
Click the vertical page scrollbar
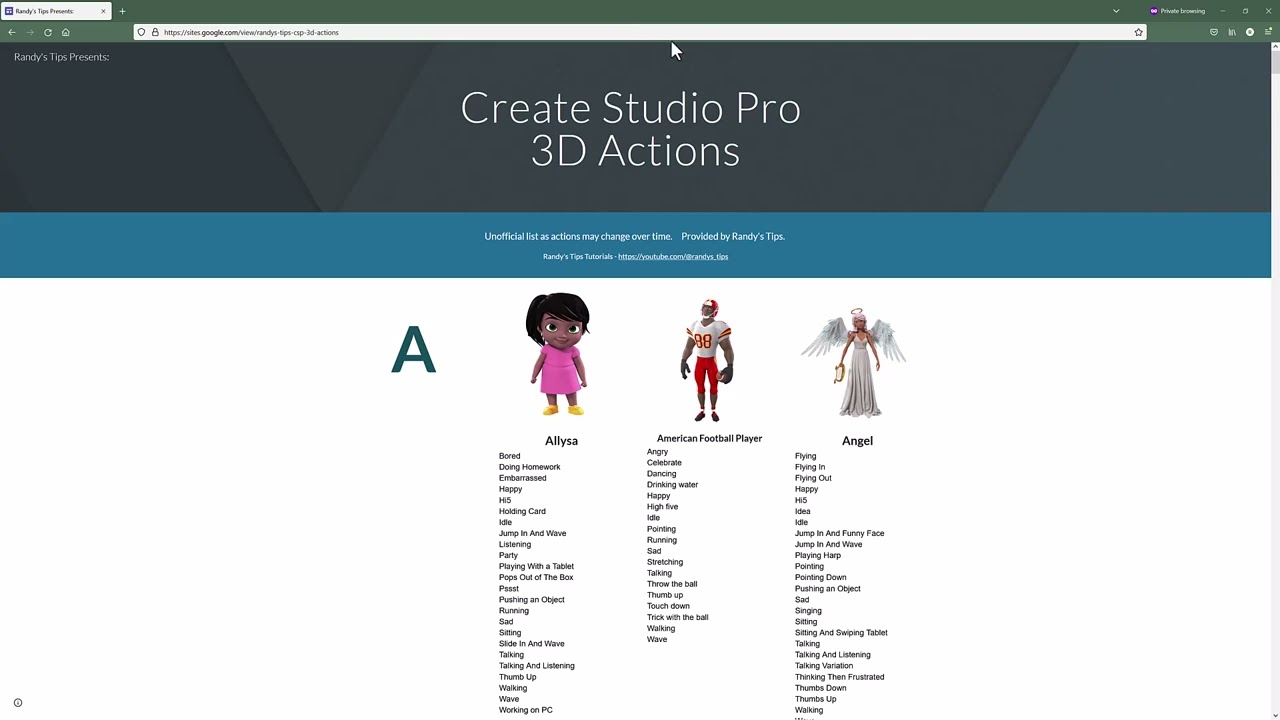tap(1275, 380)
